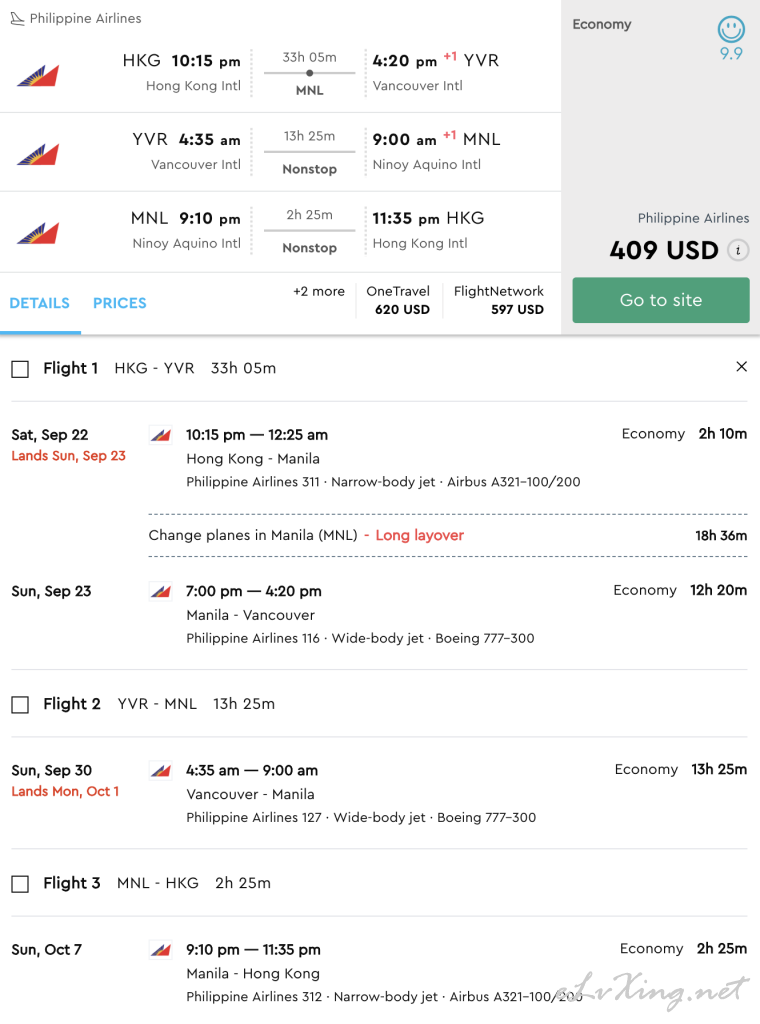Click the smiley rating icon showing 9.9
The width and height of the screenshot is (760, 1024).
point(731,29)
